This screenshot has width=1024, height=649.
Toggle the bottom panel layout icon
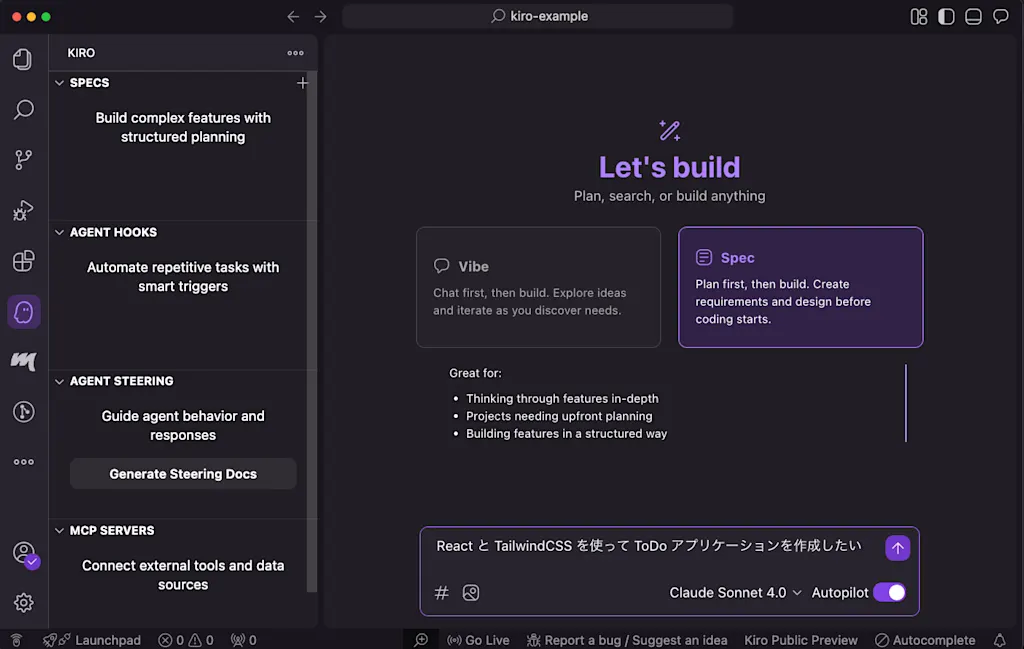pos(973,16)
